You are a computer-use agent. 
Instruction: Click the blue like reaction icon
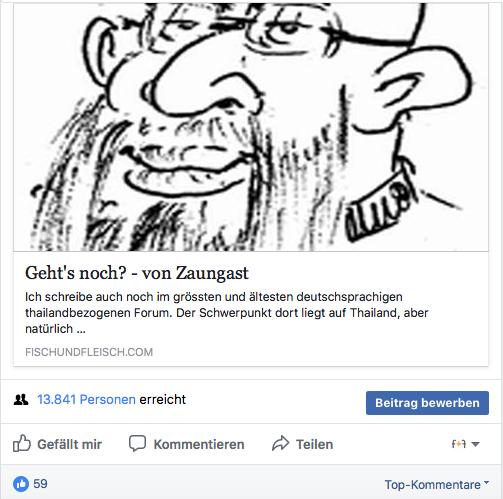pyautogui.click(x=21, y=484)
